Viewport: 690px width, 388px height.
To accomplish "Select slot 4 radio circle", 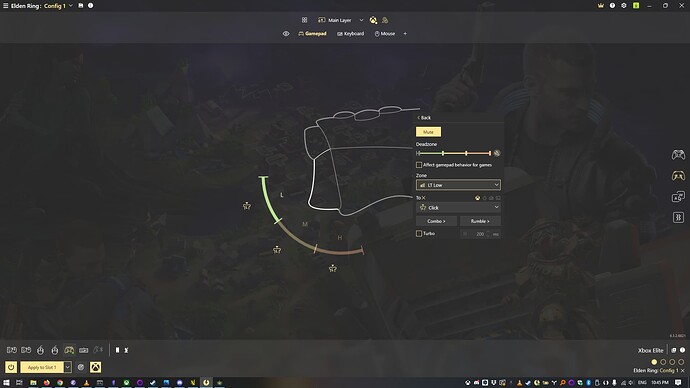I will point(681,362).
